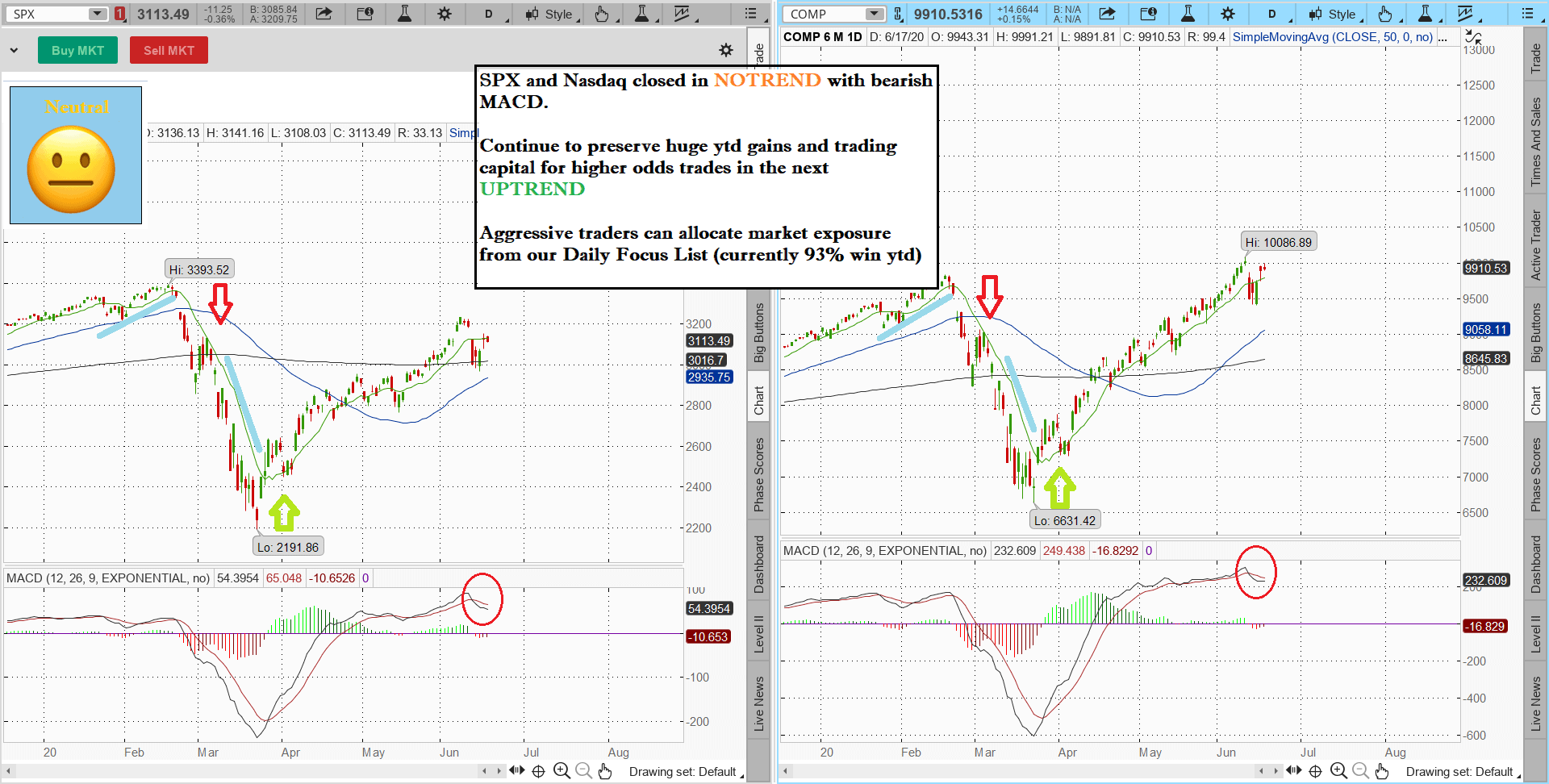
Task: Click the share icon in SPX toolbar
Action: 324,14
